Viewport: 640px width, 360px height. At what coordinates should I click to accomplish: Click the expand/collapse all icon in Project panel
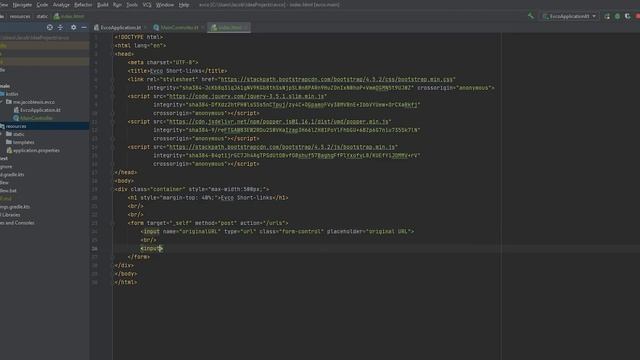[x=60, y=27]
